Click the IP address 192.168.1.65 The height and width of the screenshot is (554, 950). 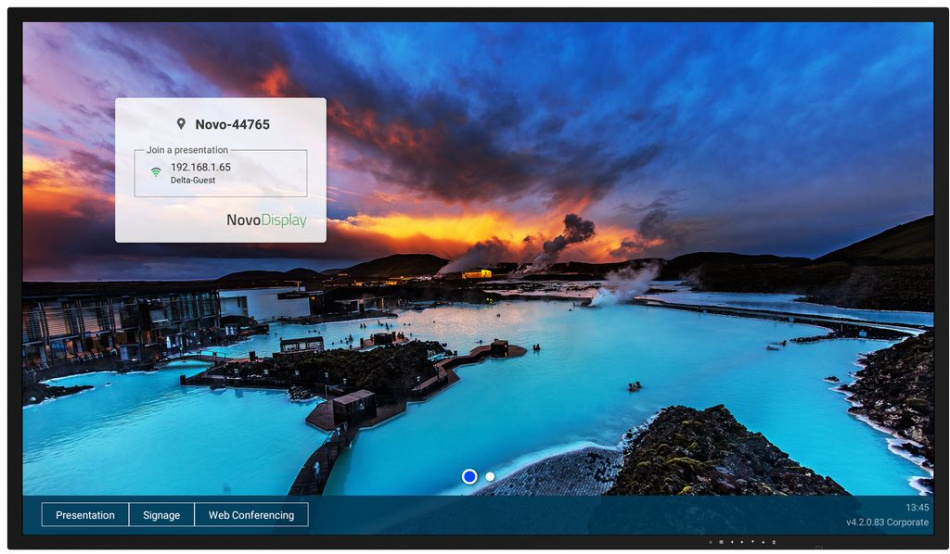coord(200,167)
